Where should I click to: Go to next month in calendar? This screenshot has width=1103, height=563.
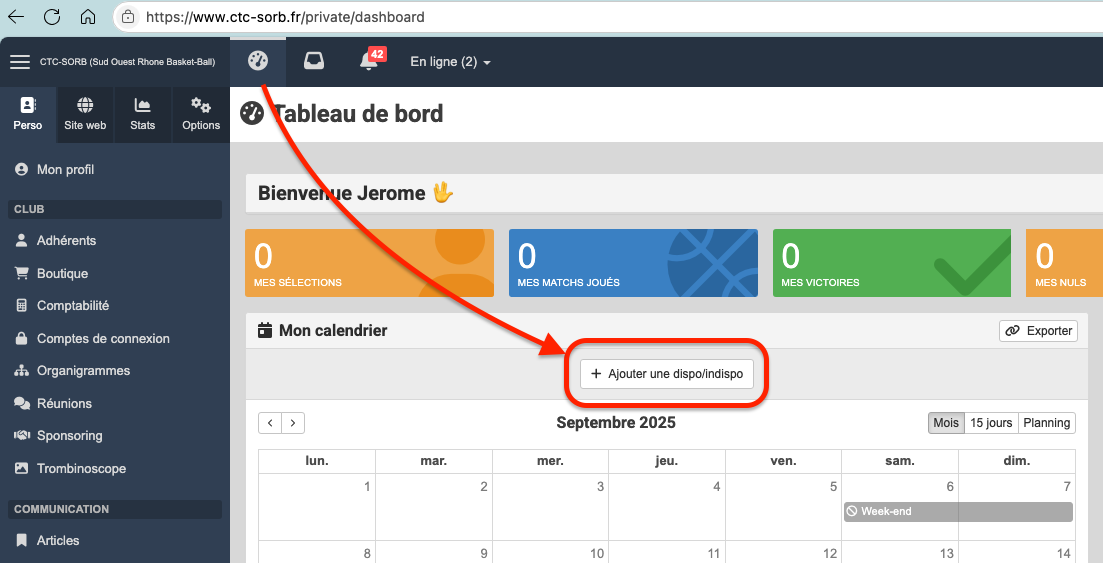click(293, 423)
